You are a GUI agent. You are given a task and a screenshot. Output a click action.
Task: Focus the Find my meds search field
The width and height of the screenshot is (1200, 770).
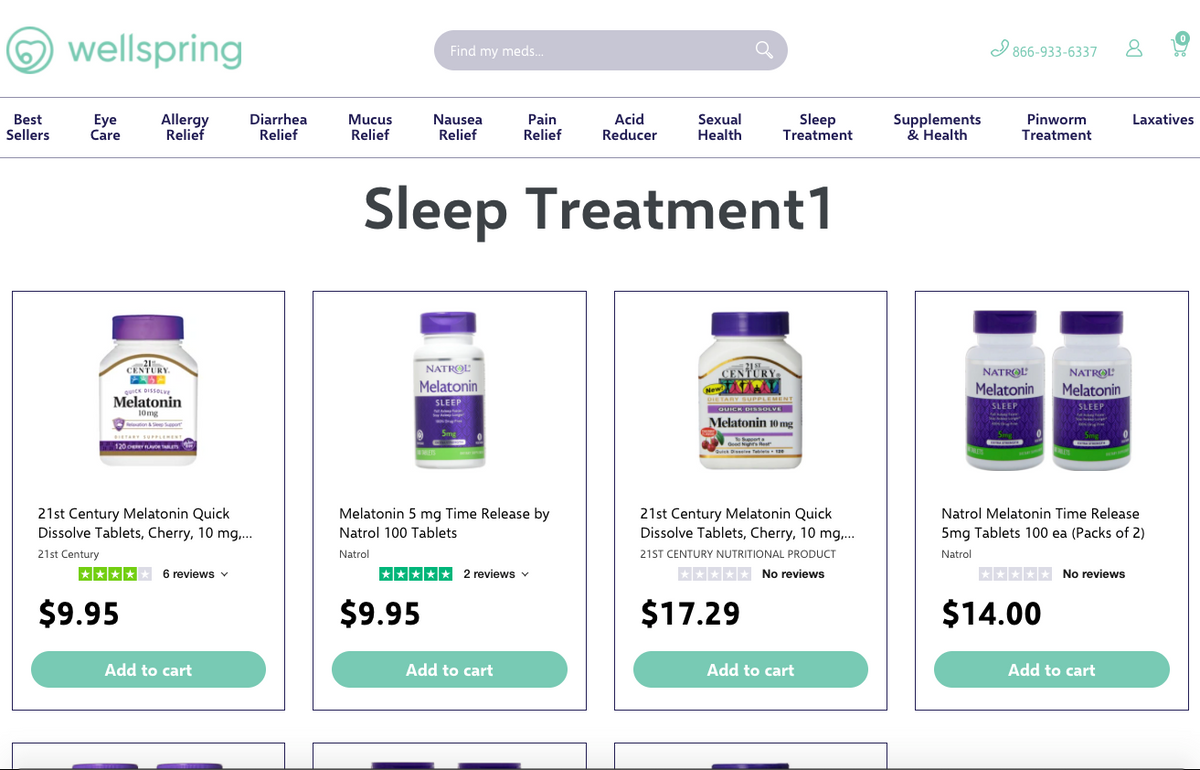pos(590,51)
